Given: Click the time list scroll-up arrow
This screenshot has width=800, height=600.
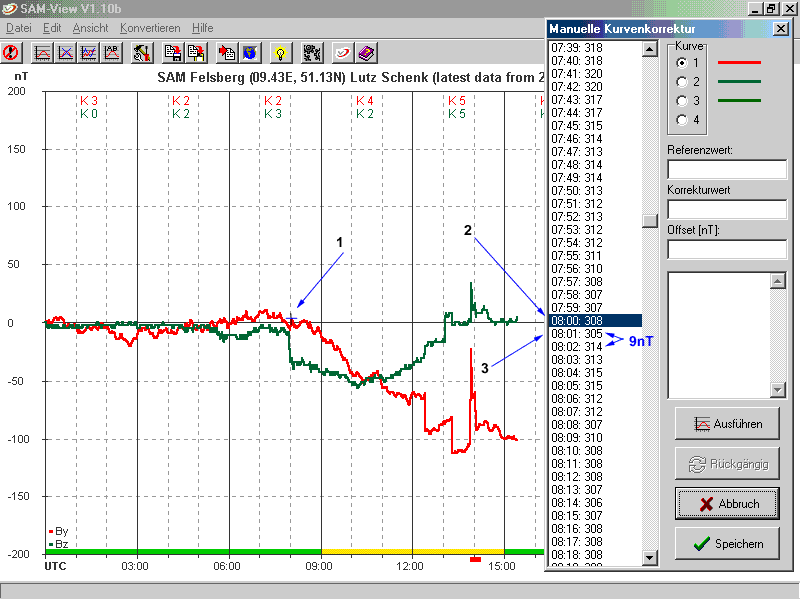Looking at the screenshot, I should pyautogui.click(x=649, y=49).
